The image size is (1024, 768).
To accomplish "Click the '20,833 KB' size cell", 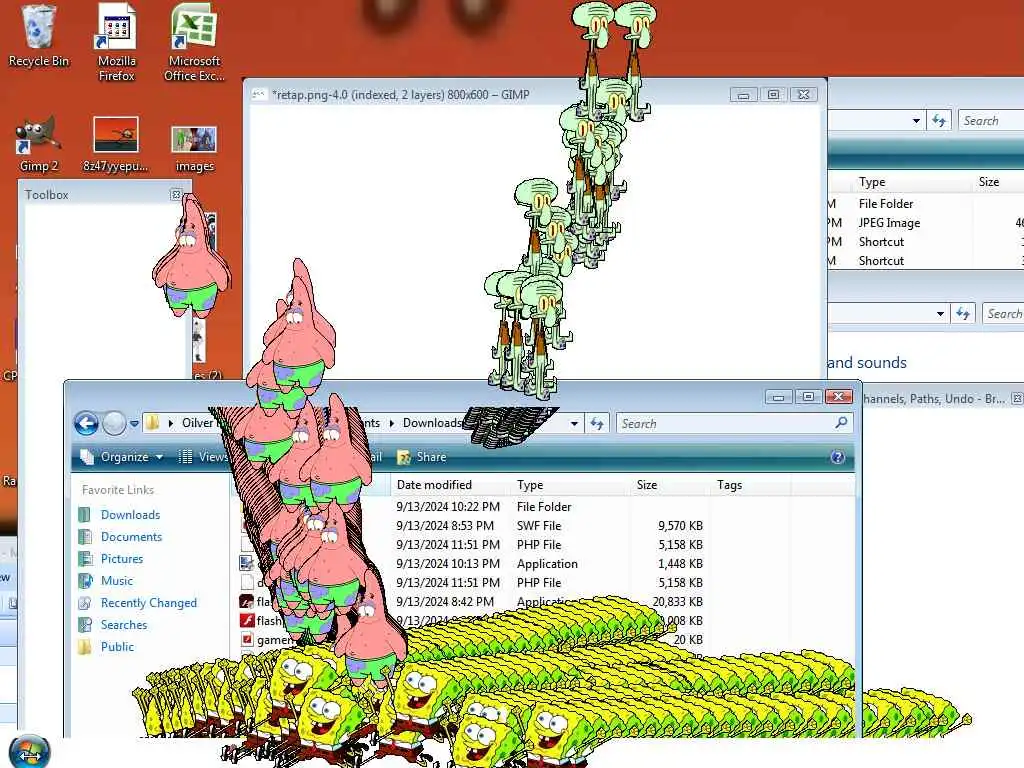I will click(x=678, y=601).
